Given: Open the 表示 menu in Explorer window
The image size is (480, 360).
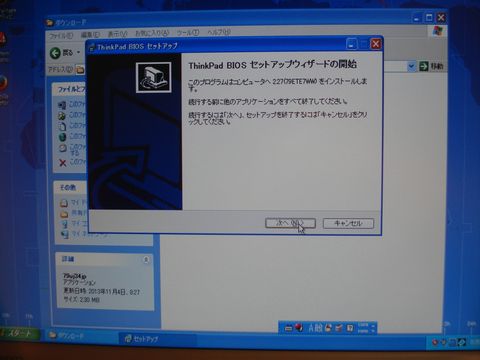Looking at the screenshot, I should tap(117, 34).
